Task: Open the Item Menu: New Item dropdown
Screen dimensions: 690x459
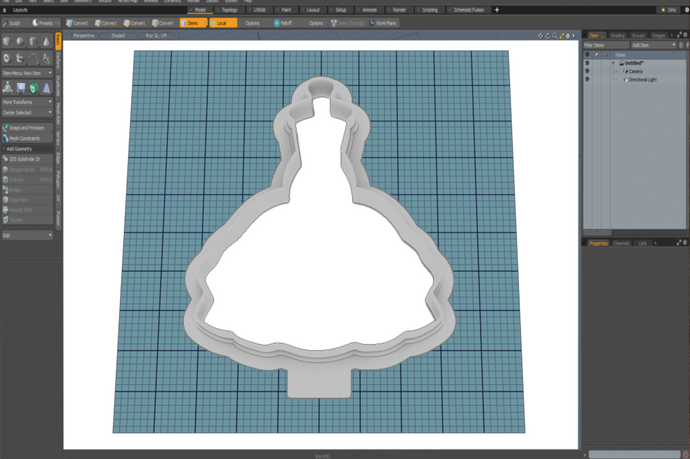Action: pyautogui.click(x=27, y=73)
